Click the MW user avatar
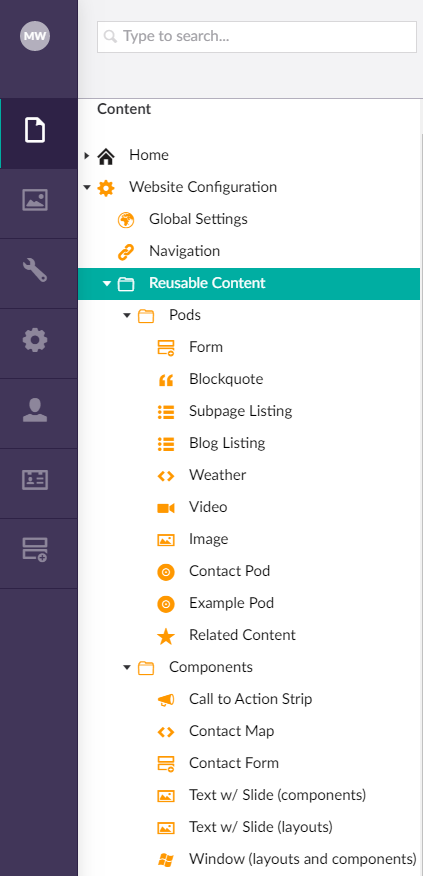Image resolution: width=423 pixels, height=876 pixels. 35,36
